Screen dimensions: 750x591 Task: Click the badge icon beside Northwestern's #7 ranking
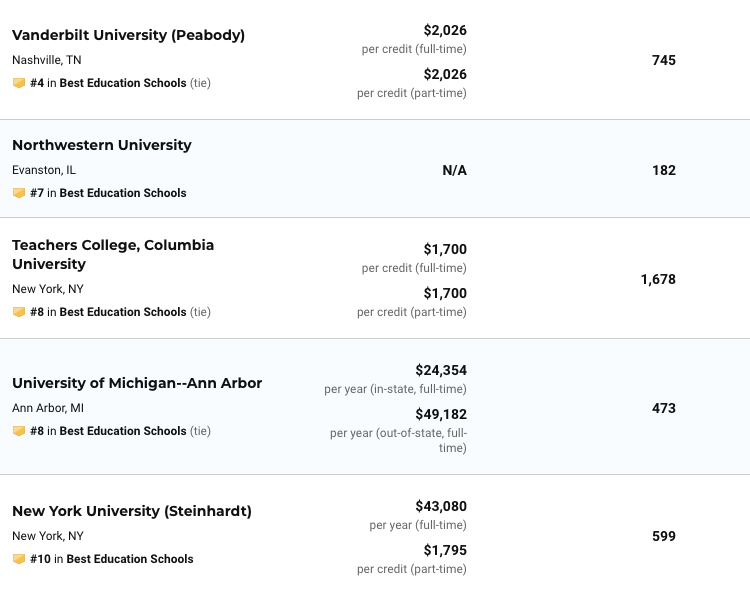(x=19, y=193)
